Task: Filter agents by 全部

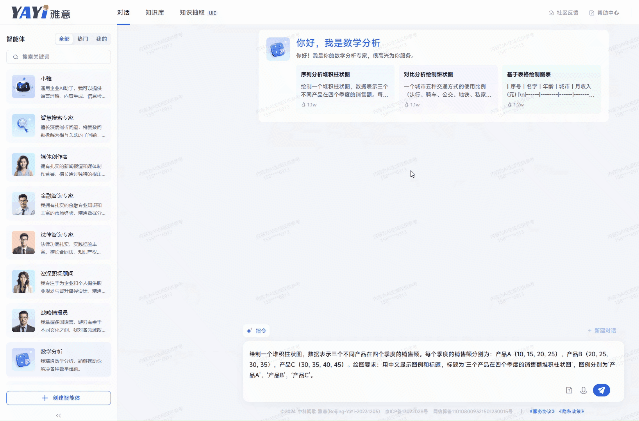Action: coord(65,39)
